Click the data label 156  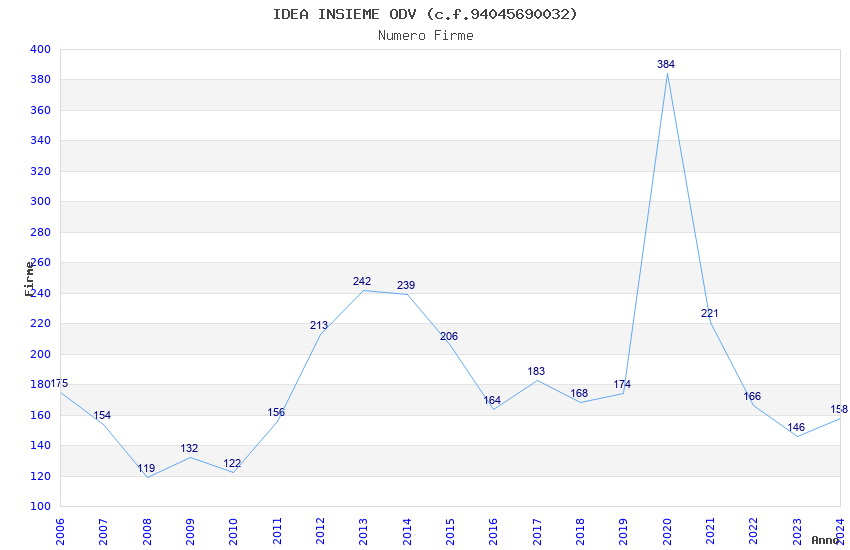pyautogui.click(x=276, y=412)
